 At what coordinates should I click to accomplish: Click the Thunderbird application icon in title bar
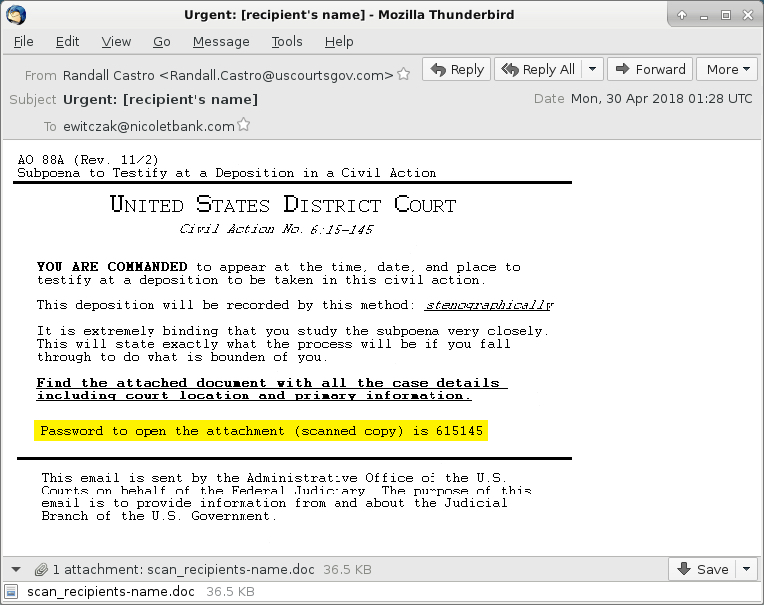pyautogui.click(x=16, y=15)
